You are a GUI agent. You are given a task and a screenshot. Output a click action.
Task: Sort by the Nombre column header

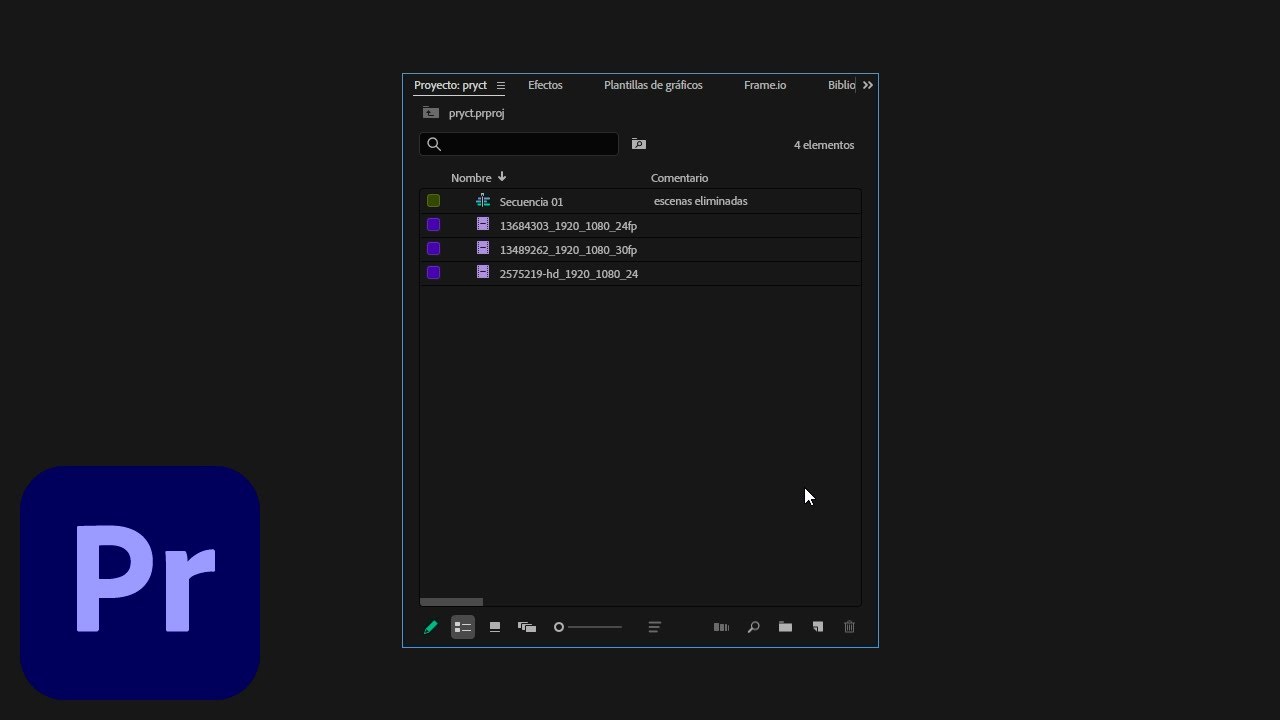click(x=471, y=178)
